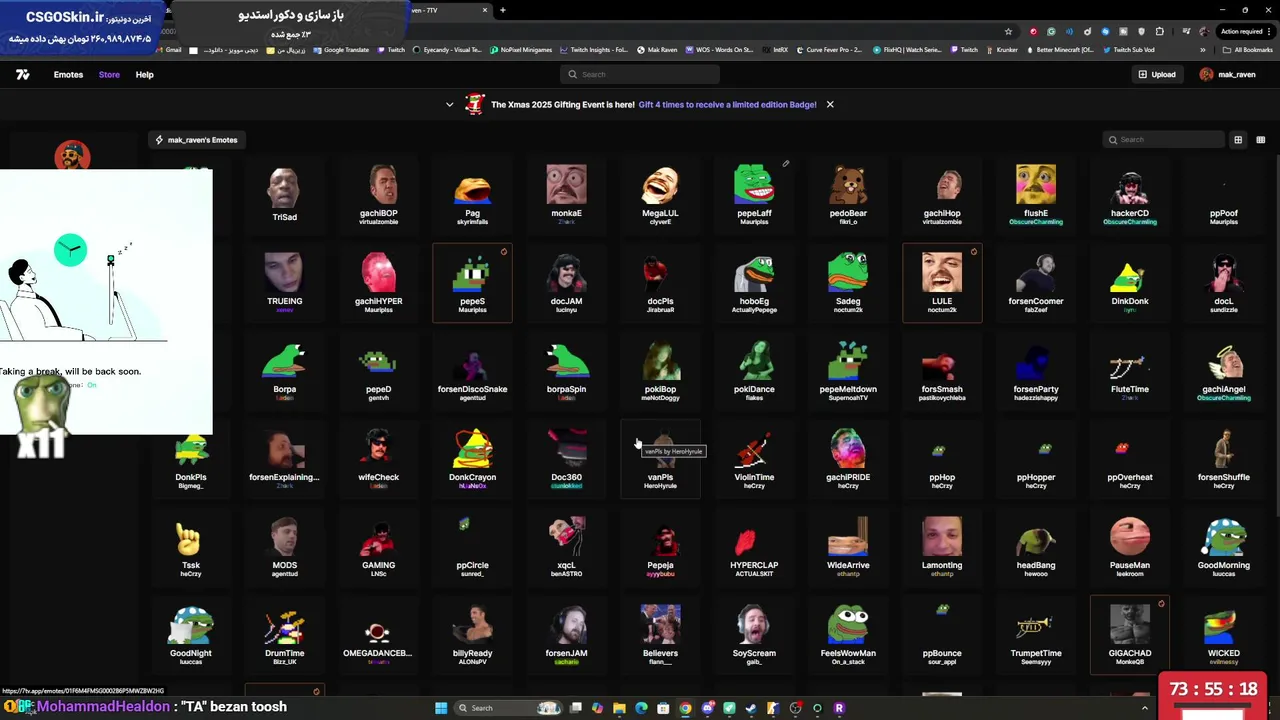1280x720 pixels.
Task: Switch to large grid emote view
Action: point(1238,140)
